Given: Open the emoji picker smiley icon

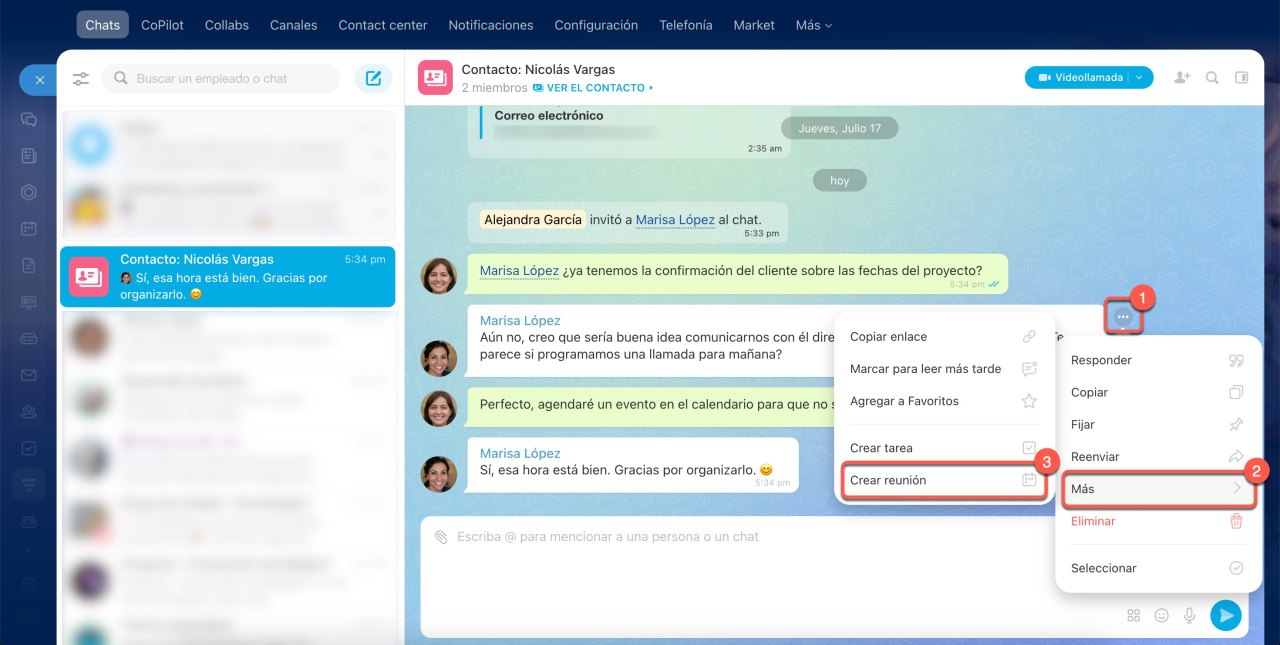Looking at the screenshot, I should 1162,615.
